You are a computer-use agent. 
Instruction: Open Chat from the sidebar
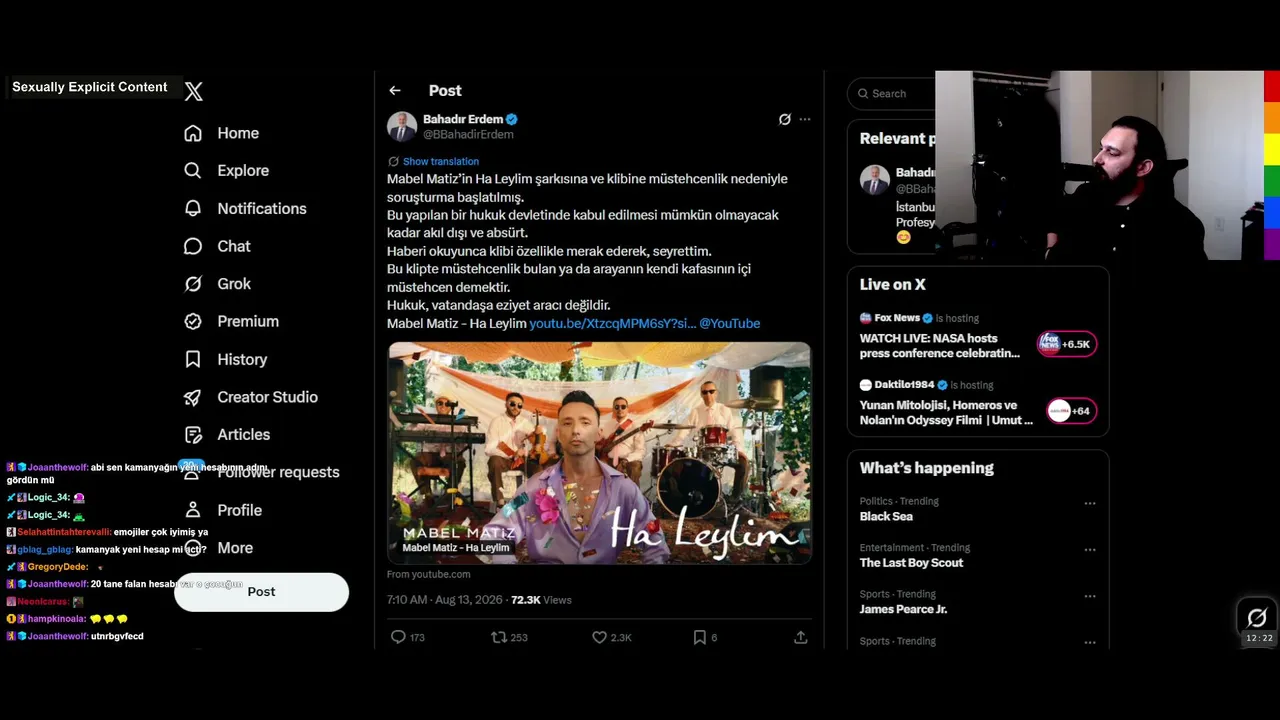[x=217, y=246]
